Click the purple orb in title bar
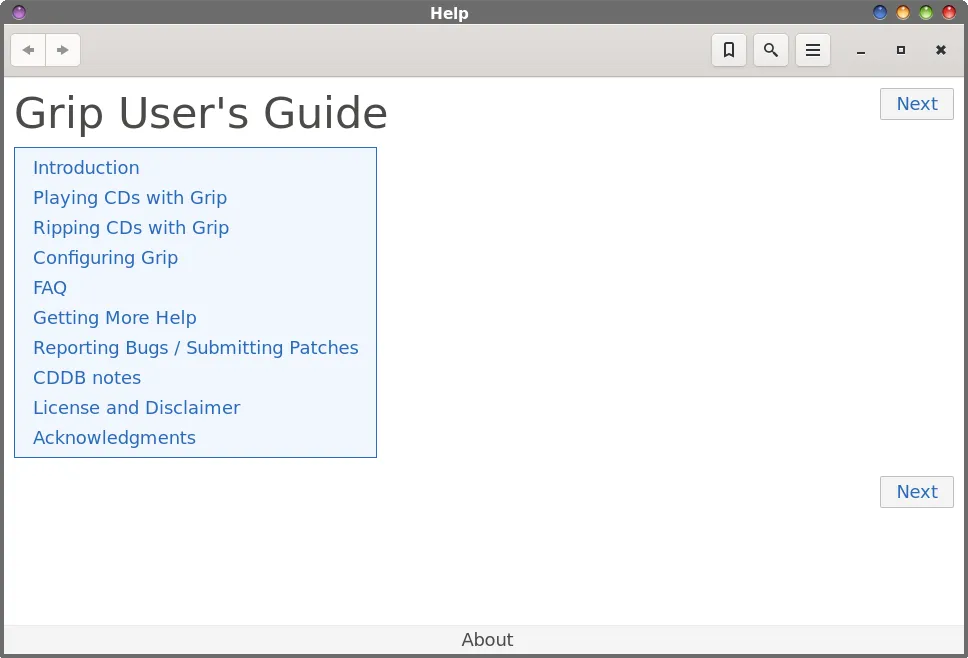This screenshot has width=968, height=658. point(19,12)
